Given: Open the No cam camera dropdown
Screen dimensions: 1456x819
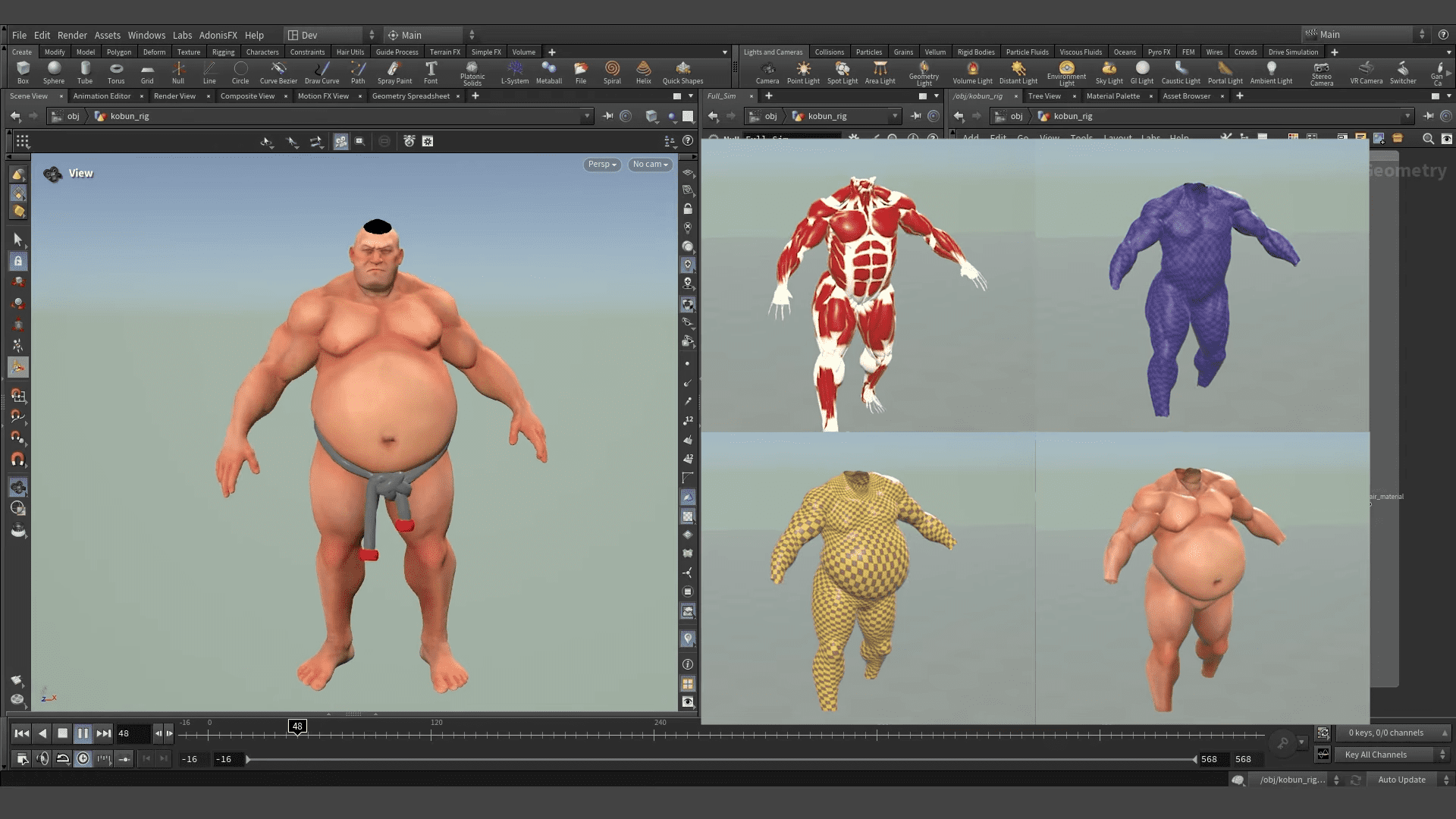Looking at the screenshot, I should [x=649, y=164].
